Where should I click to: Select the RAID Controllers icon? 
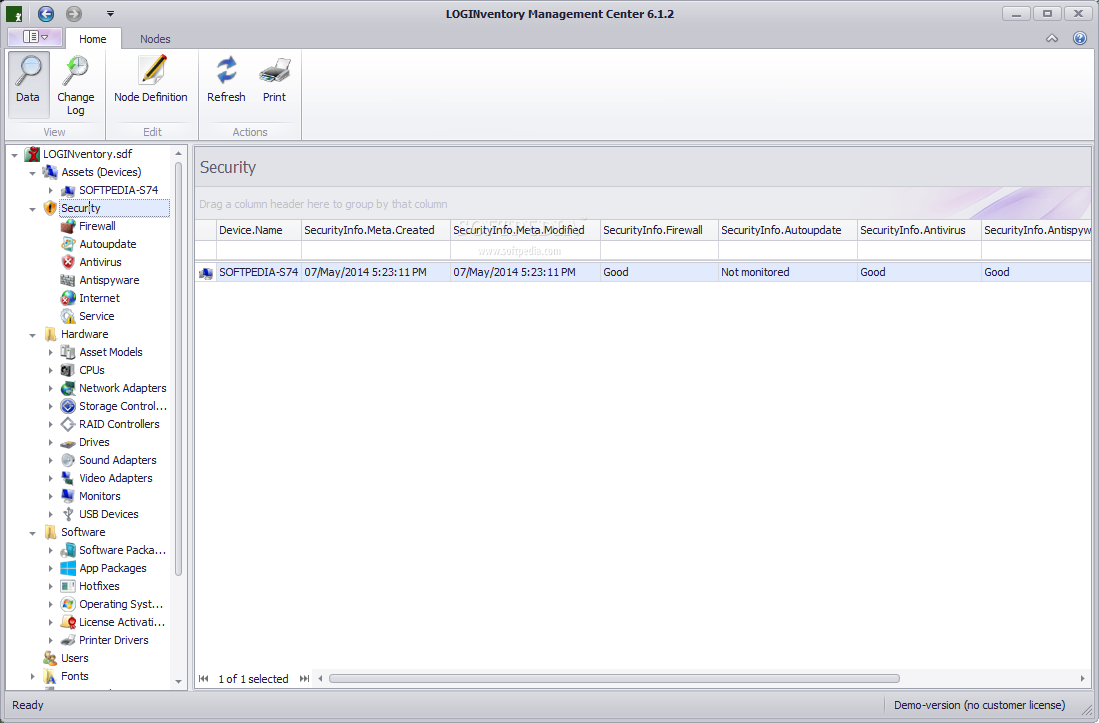[68, 424]
